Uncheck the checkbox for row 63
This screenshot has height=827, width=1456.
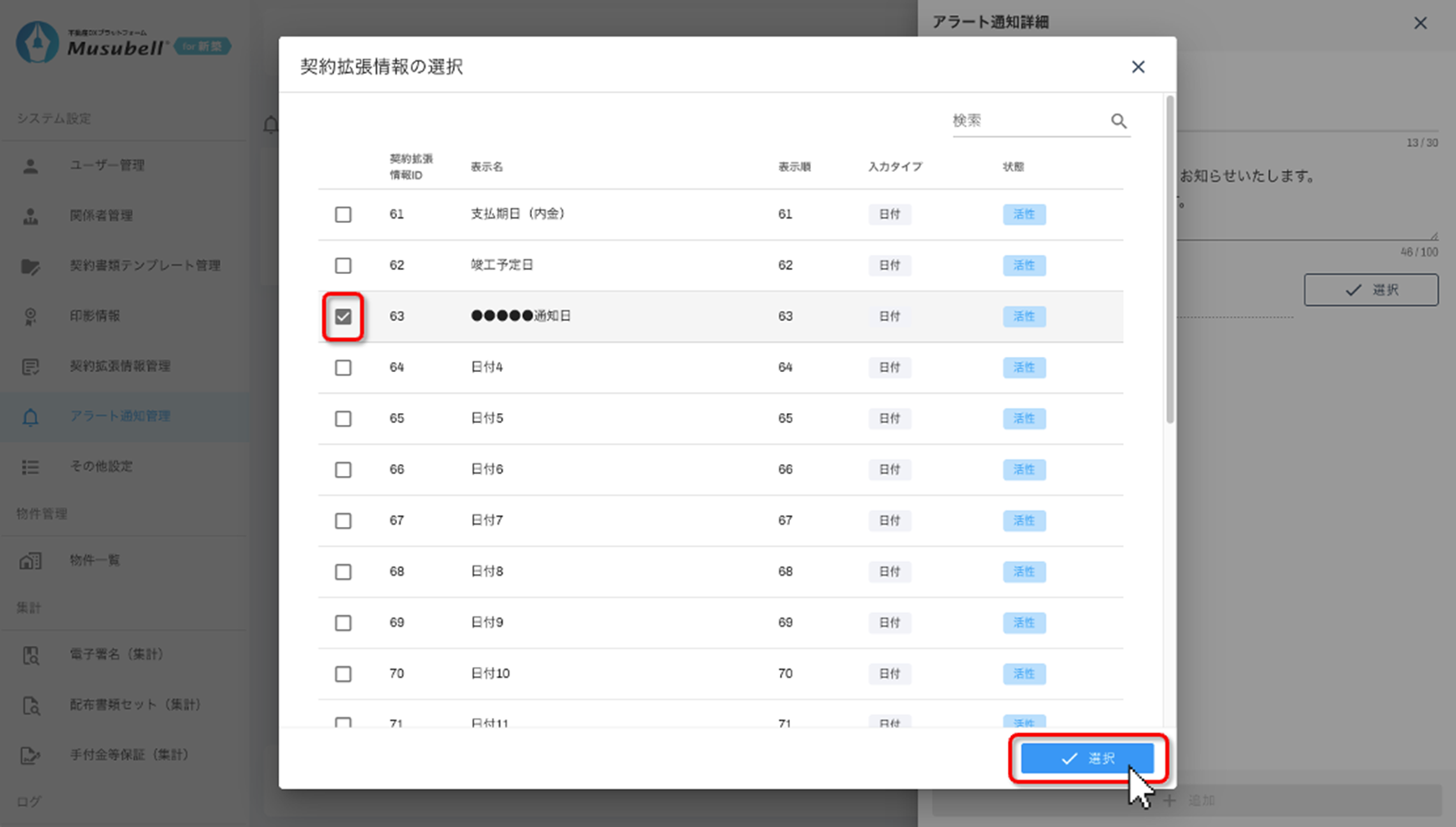343,317
